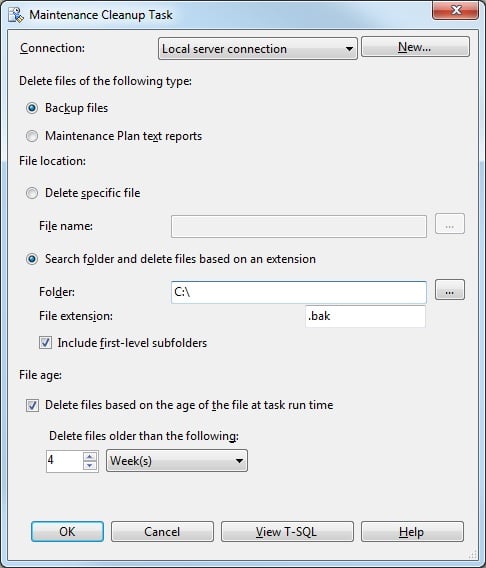Select Search folder and delete files option
The width and height of the screenshot is (486, 568).
click(x=32, y=259)
